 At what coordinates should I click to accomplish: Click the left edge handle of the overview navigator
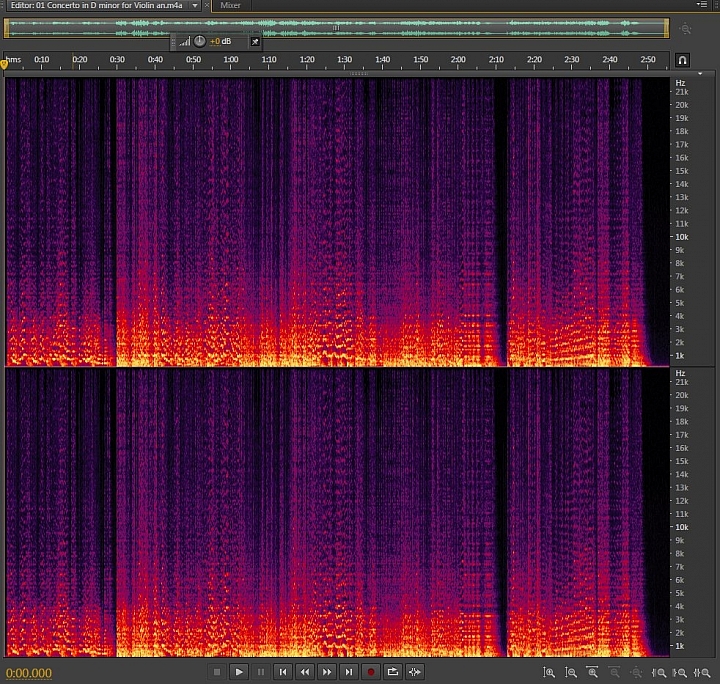(6, 28)
